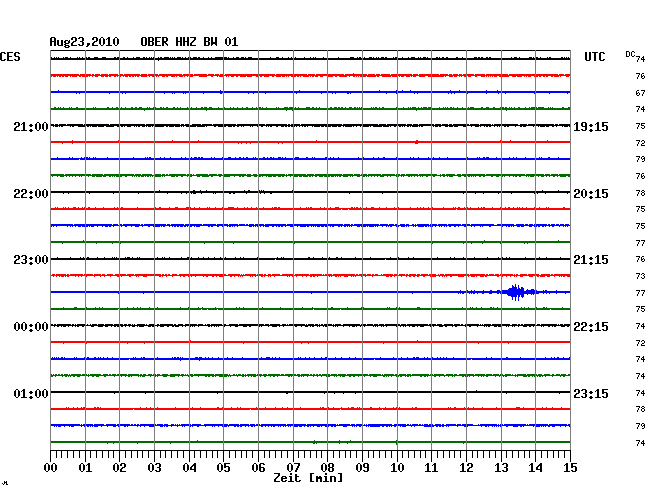Click the date label Aug23,2010
The image size is (650, 494).
pyautogui.click(x=85, y=42)
